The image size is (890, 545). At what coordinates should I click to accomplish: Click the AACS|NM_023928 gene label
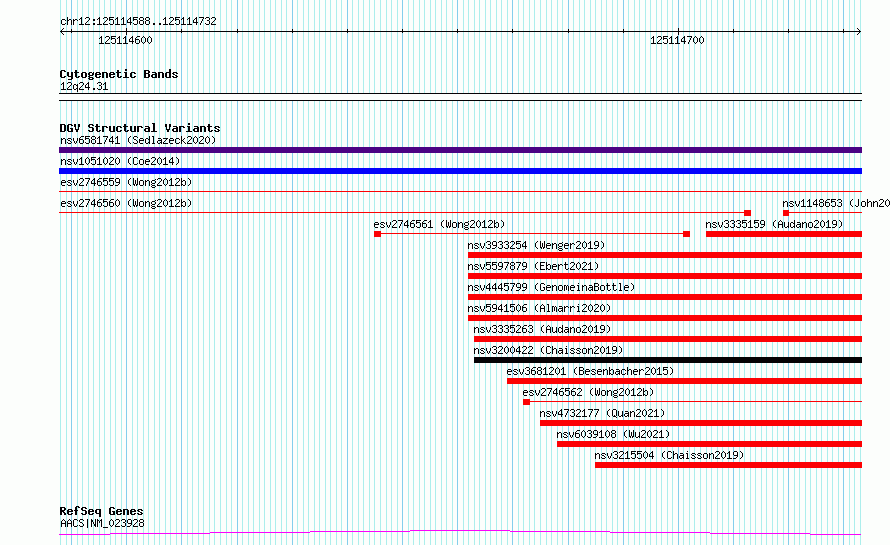pos(102,523)
